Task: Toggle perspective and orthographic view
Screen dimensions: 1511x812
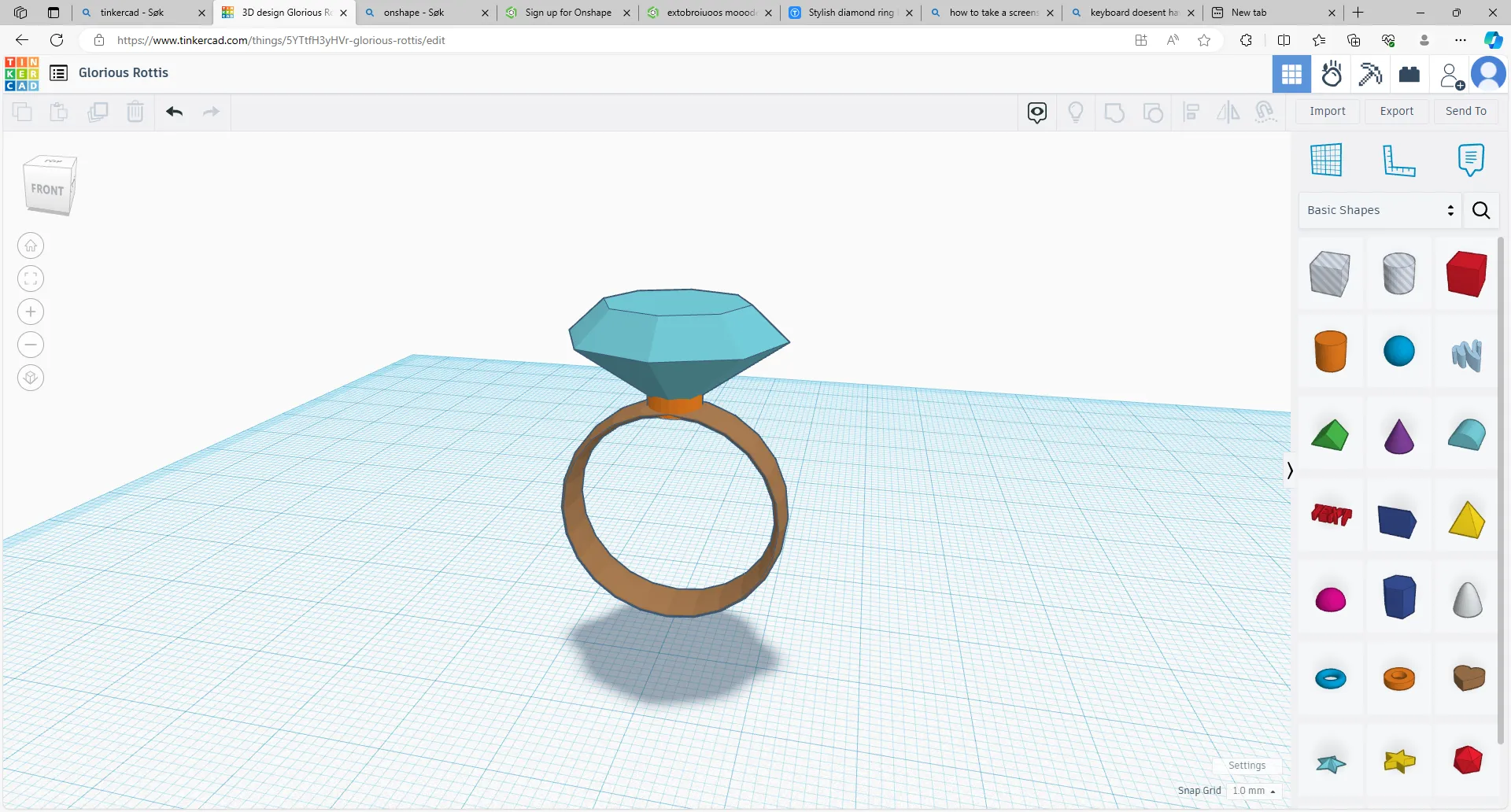Action: pos(31,378)
